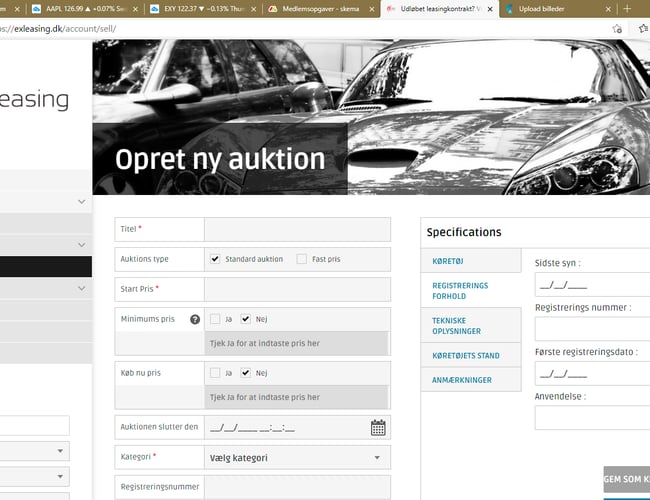Select the REGISTRERINGS FORHOLD tab
Viewport: 650px width, 500px height.
click(x=471, y=291)
